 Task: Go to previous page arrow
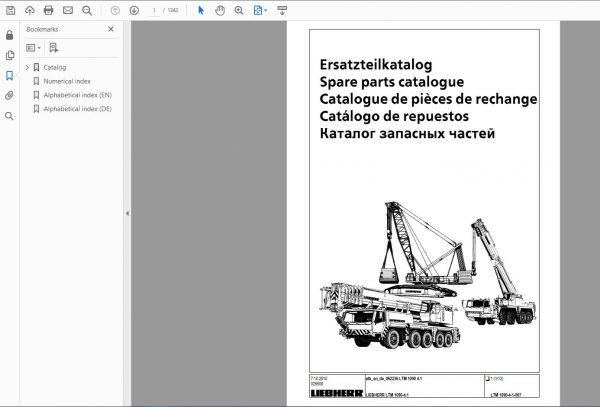tap(115, 10)
